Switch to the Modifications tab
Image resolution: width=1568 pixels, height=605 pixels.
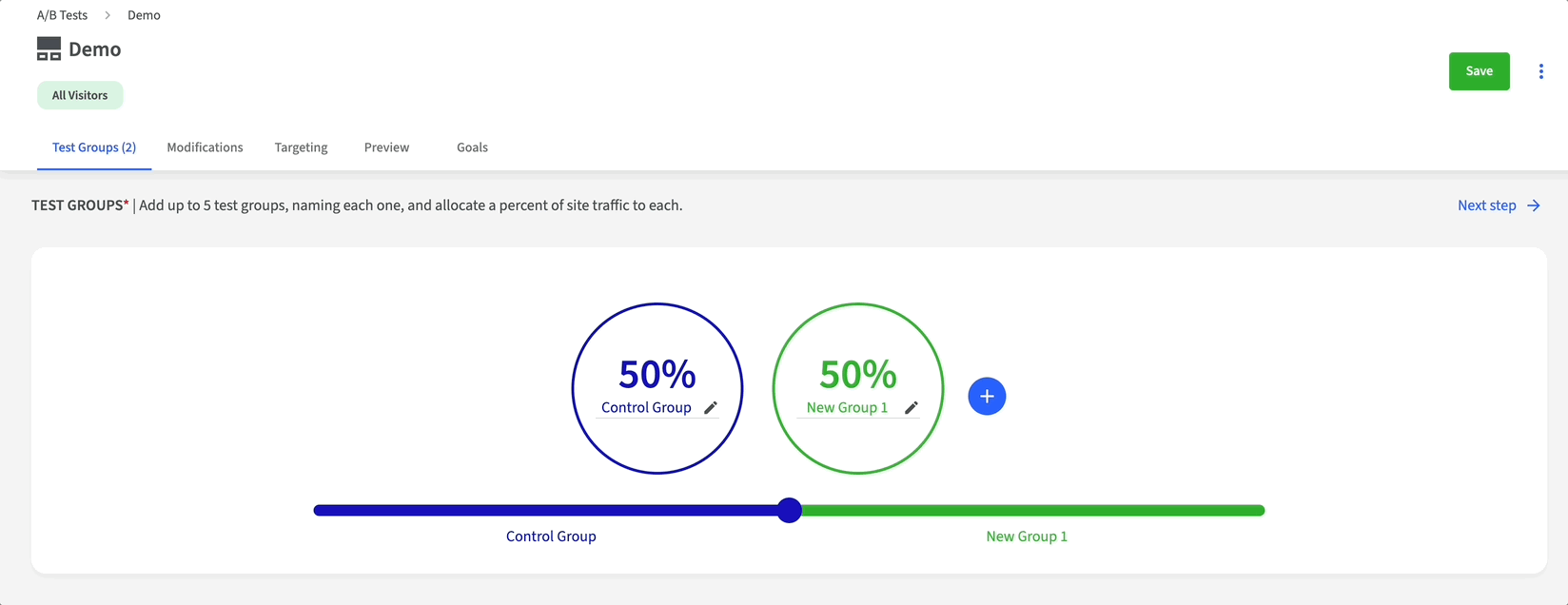coord(205,147)
